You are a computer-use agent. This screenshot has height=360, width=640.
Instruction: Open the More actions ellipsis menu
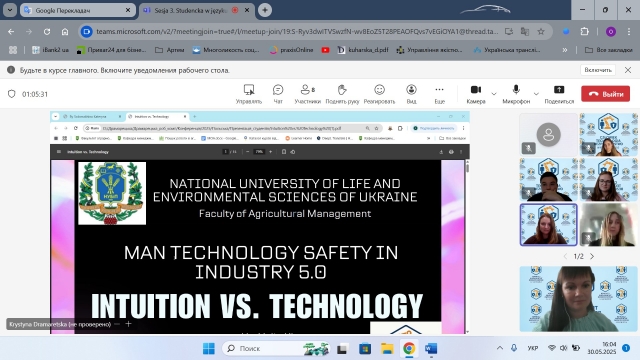pyautogui.click(x=439, y=94)
